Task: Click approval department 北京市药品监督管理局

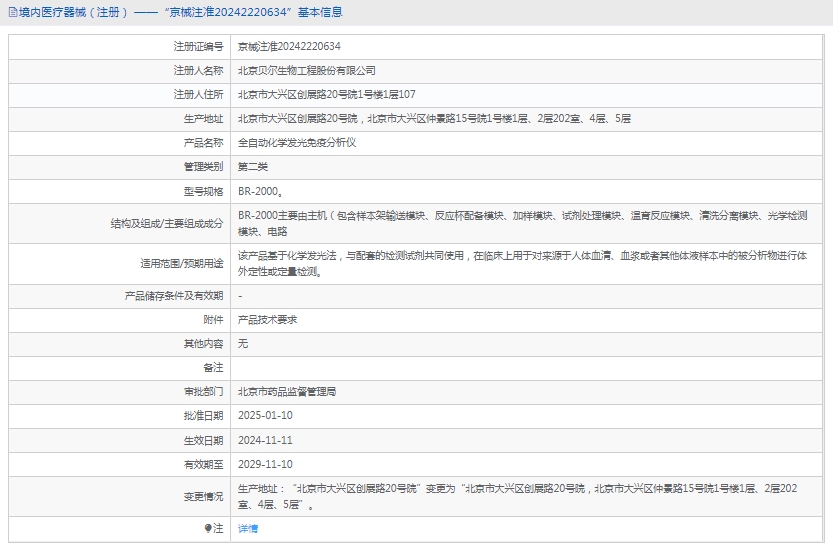Action: (287, 392)
